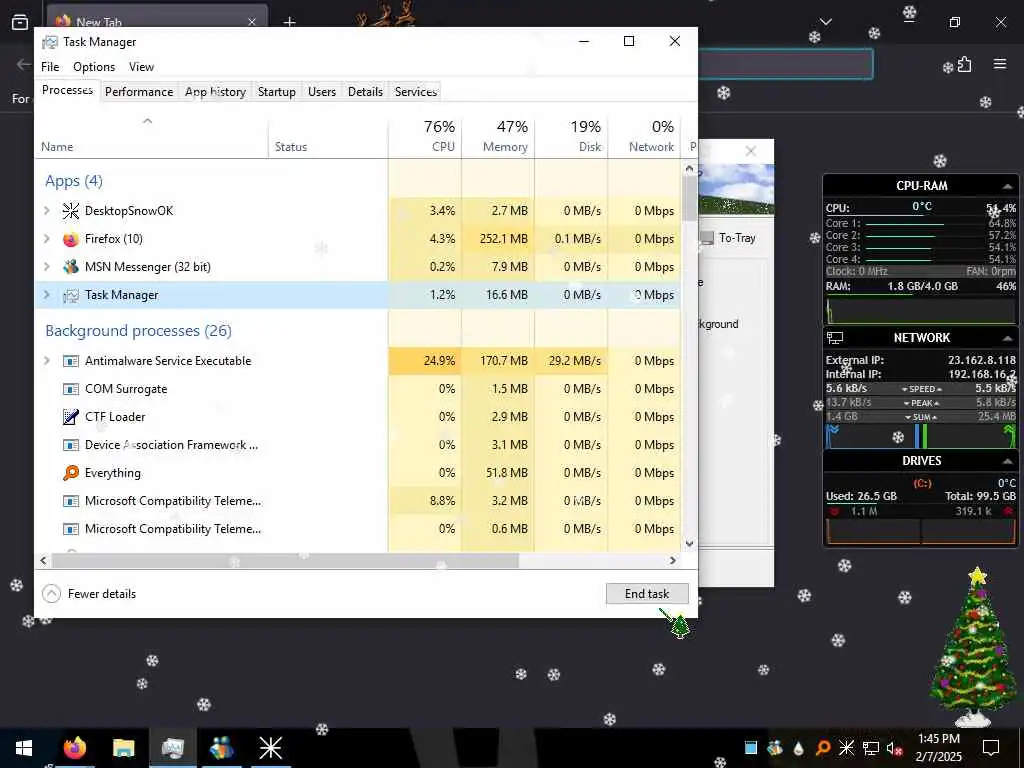Open the notification center icon
Viewport: 1024px width, 768px height.
(x=991, y=748)
